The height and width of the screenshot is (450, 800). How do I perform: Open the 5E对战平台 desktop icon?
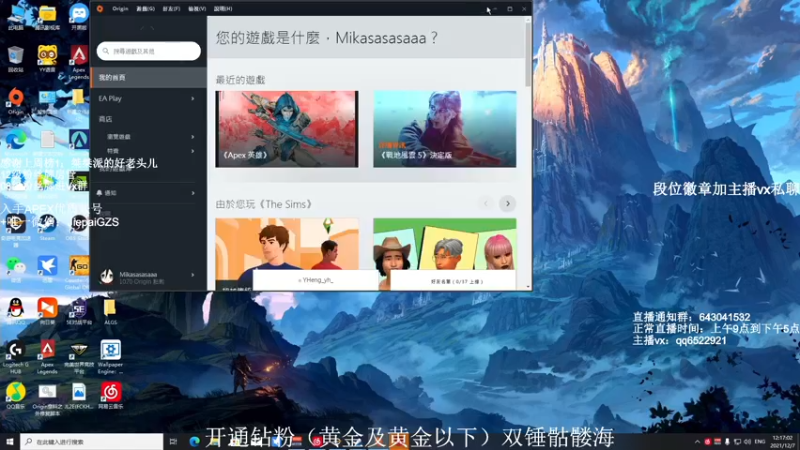click(x=79, y=310)
